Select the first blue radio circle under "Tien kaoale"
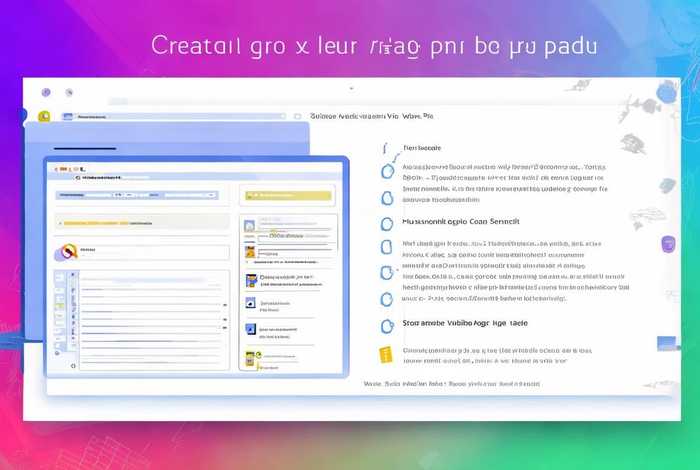Image resolution: width=700 pixels, height=470 pixels. 387,171
